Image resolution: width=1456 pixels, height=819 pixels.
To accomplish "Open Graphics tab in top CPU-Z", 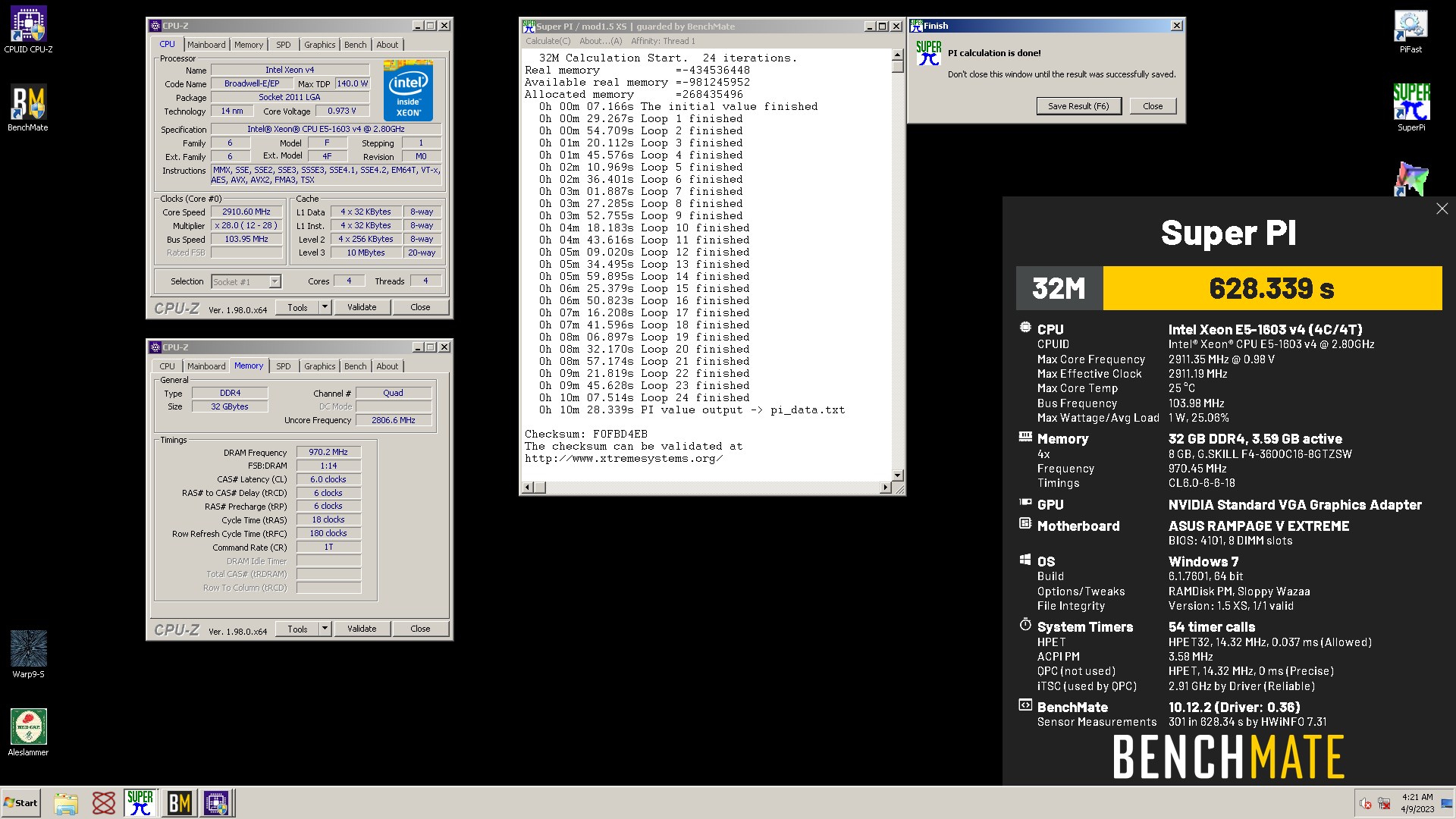I will [x=319, y=45].
